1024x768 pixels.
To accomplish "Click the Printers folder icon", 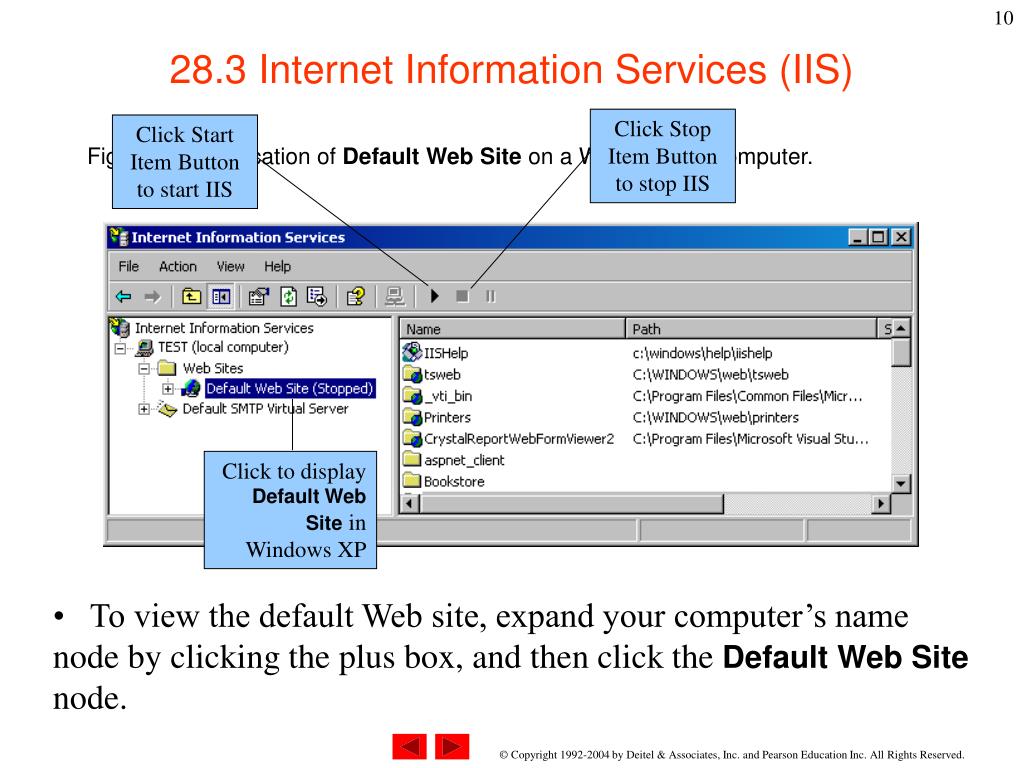I will coord(412,417).
